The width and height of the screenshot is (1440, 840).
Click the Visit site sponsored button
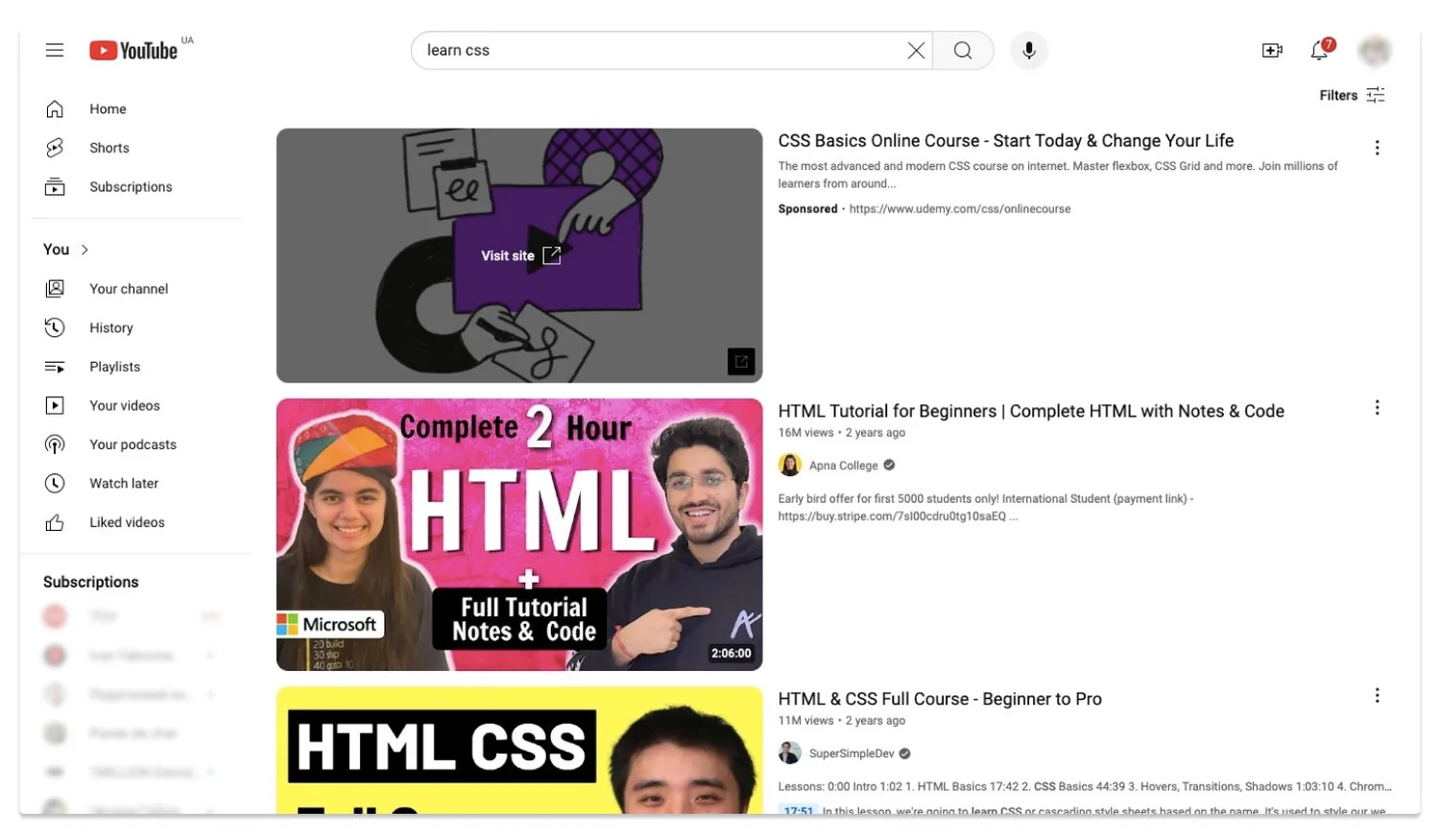518,255
